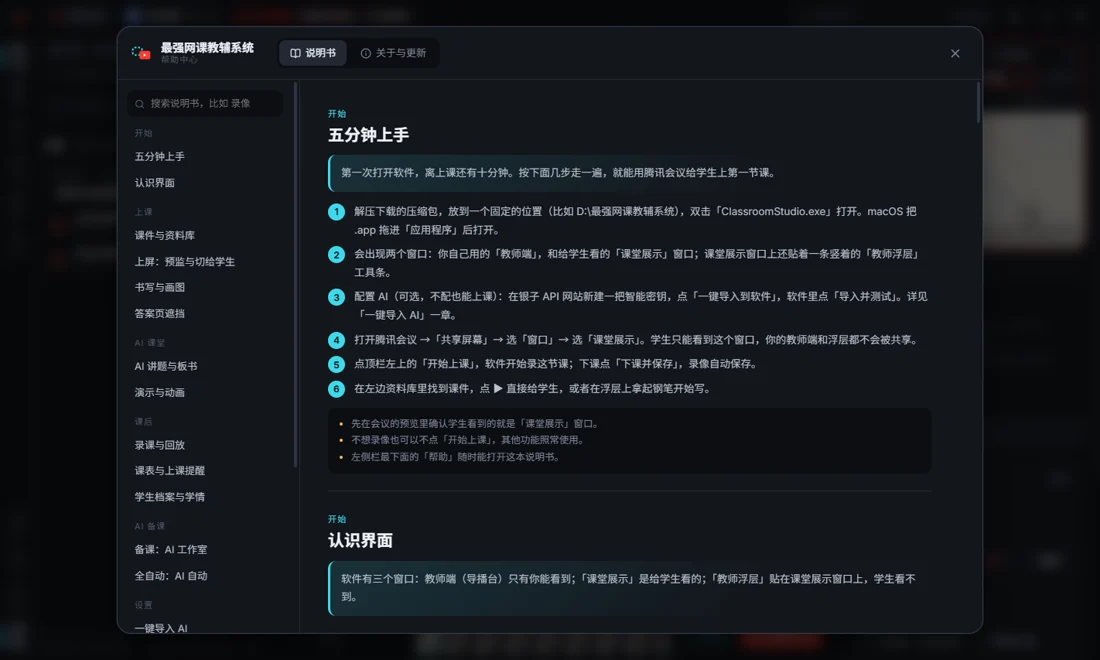
Task: Click the 认识界面 heading in content
Action: pos(361,540)
